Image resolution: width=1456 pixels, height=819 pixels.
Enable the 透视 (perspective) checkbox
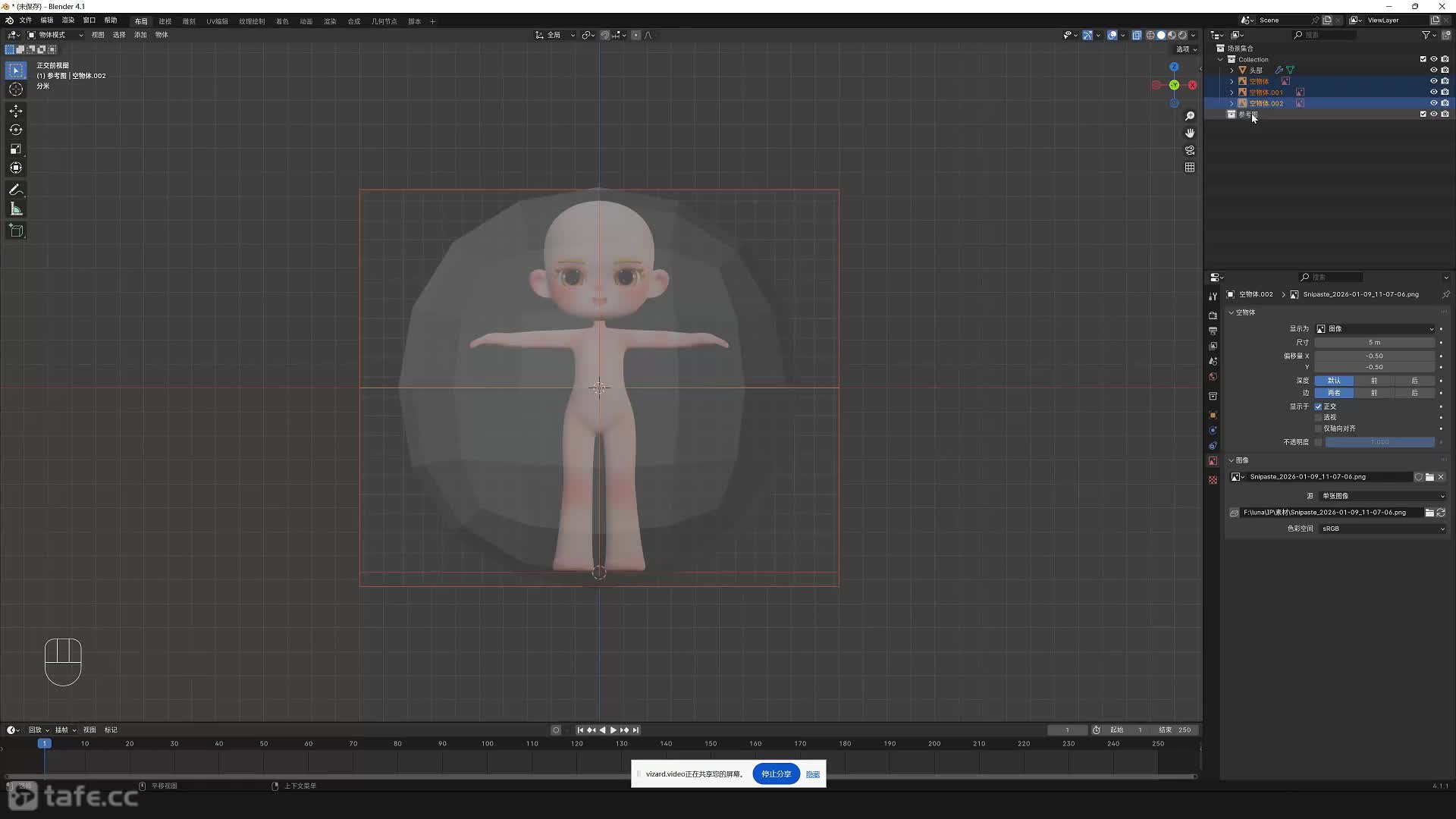(x=1319, y=417)
